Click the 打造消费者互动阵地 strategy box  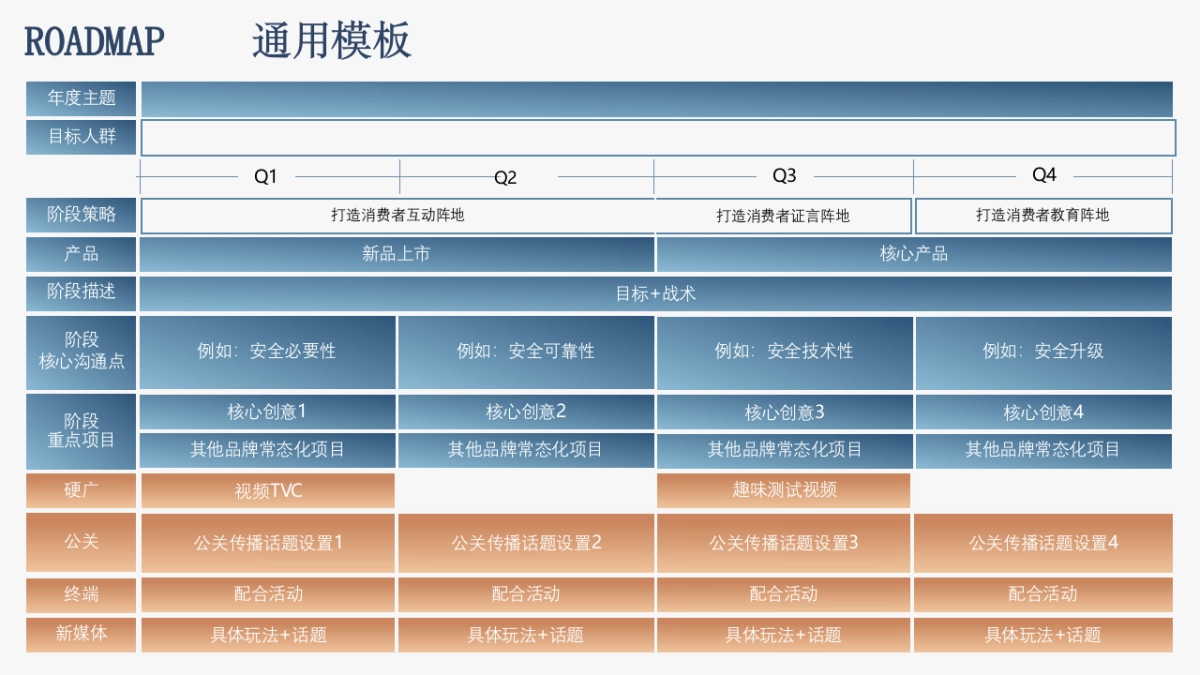(x=397, y=215)
